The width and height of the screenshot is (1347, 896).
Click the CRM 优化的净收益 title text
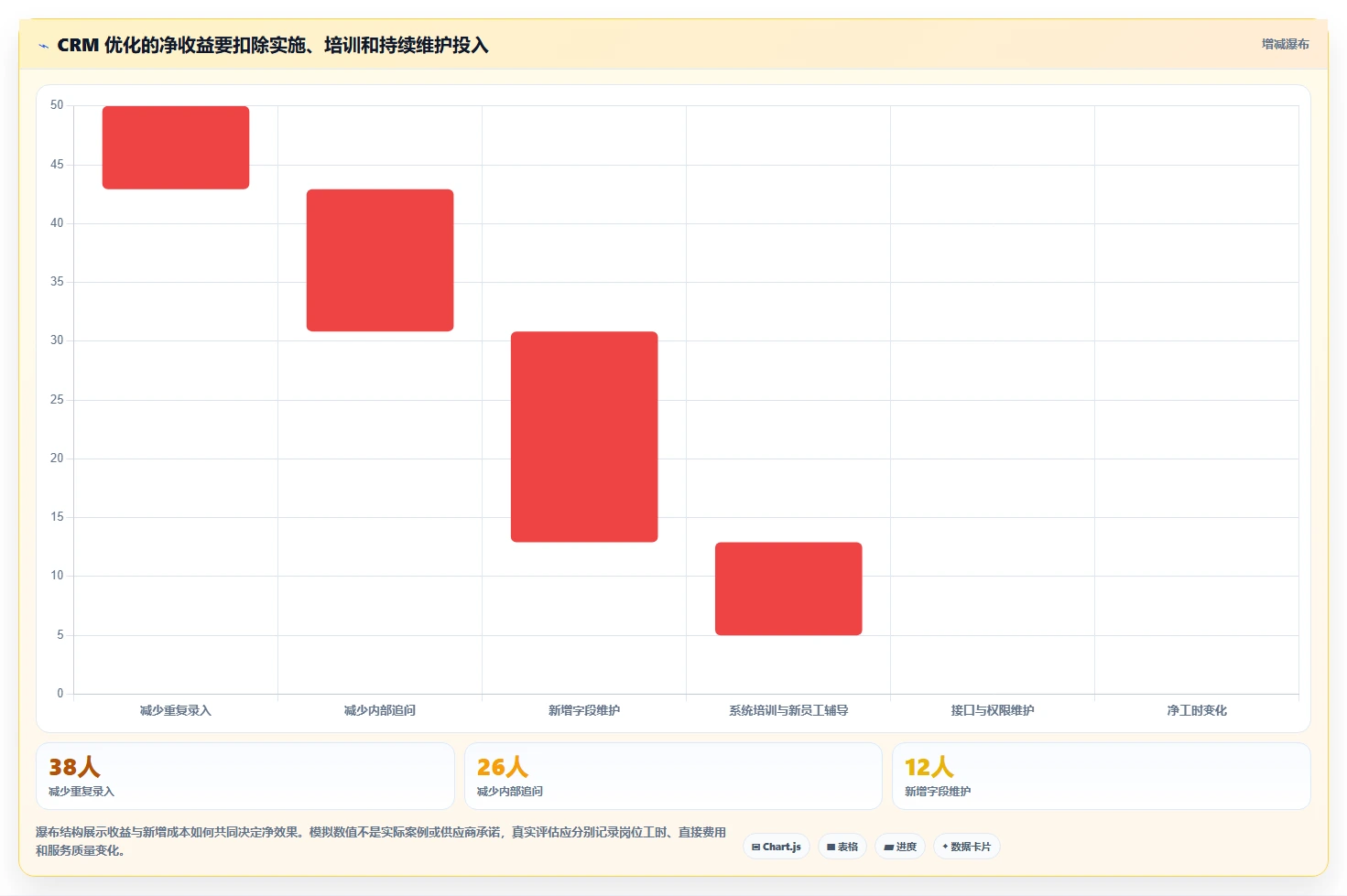point(273,45)
